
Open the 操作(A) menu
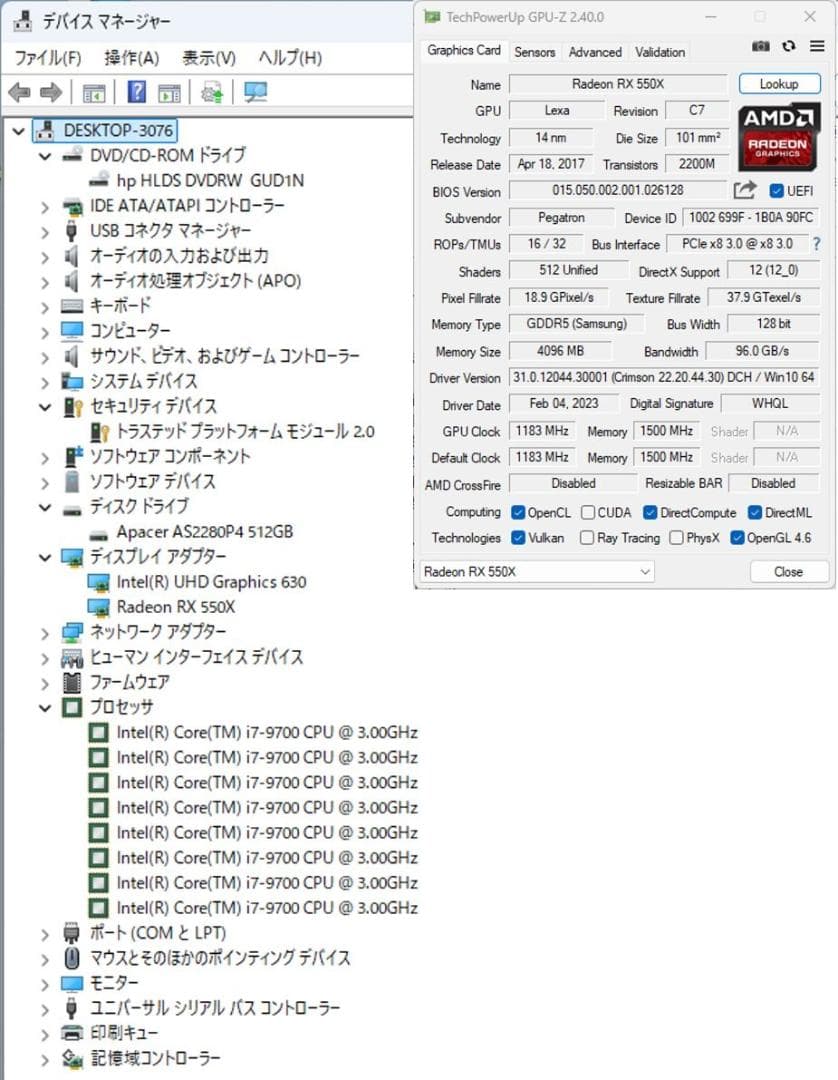[x=132, y=58]
